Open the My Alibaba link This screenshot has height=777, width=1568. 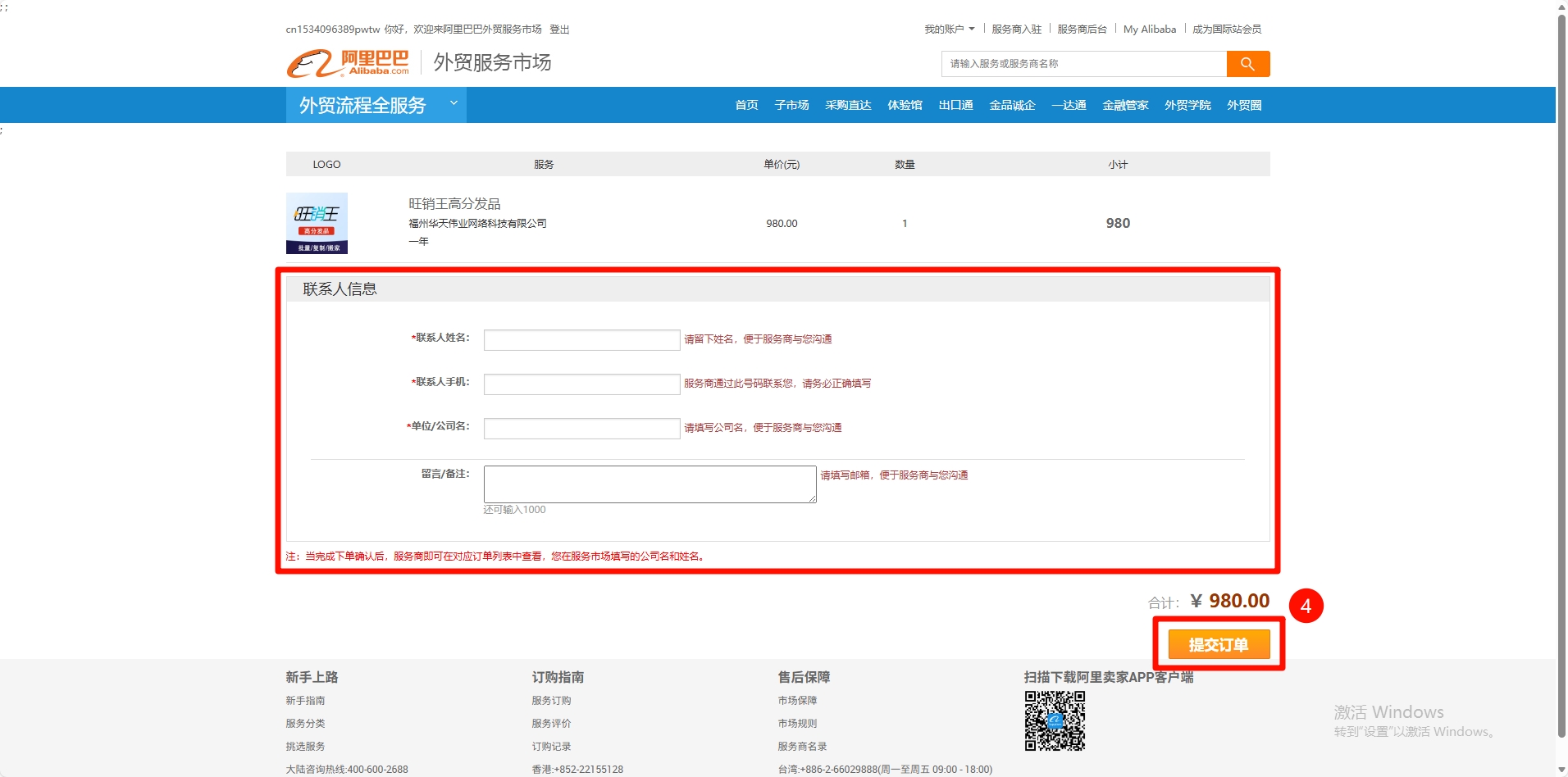click(1149, 30)
